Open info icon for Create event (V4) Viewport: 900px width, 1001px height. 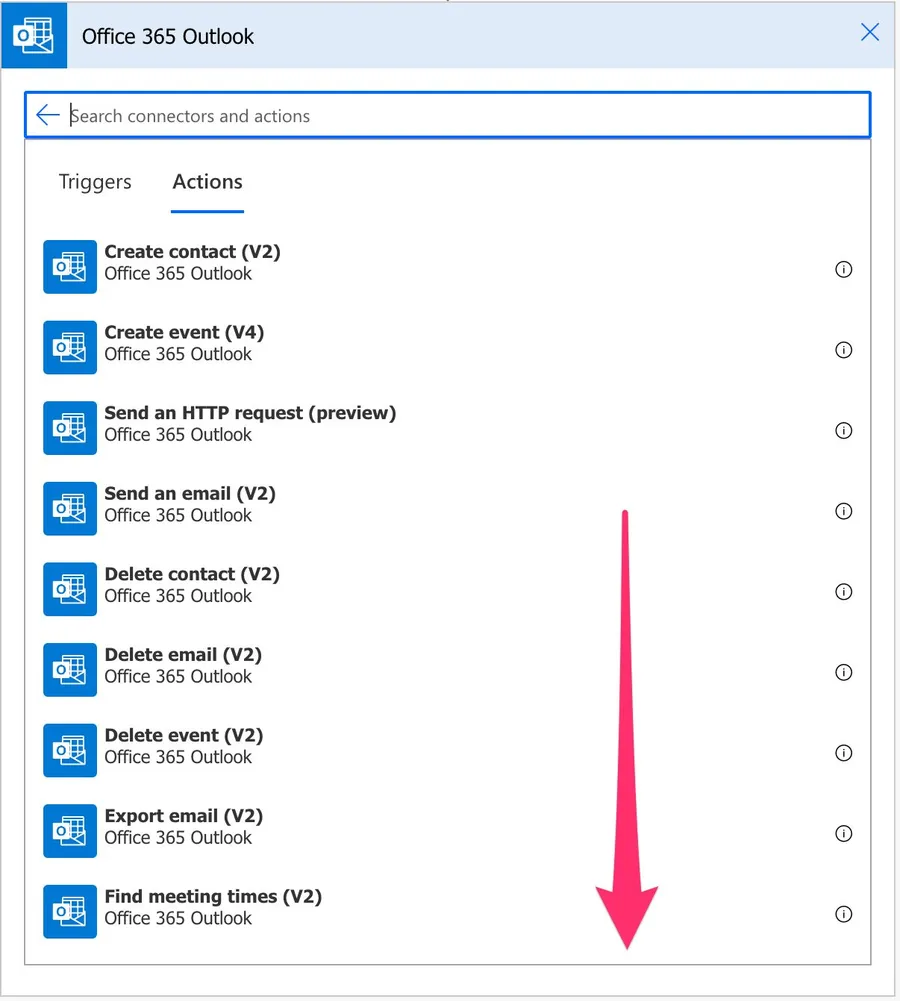click(x=843, y=350)
